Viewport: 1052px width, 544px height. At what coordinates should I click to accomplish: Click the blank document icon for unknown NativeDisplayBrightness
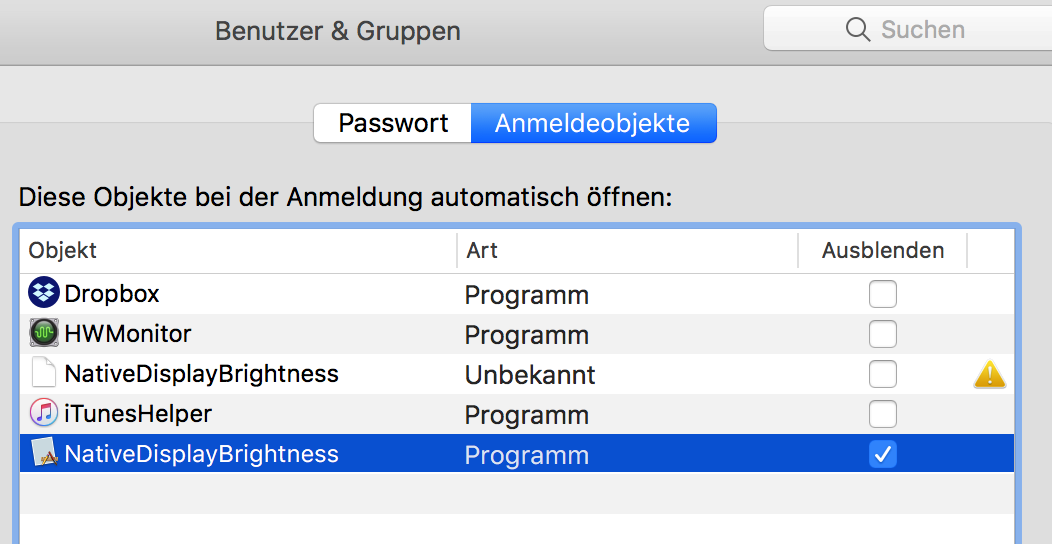(44, 373)
